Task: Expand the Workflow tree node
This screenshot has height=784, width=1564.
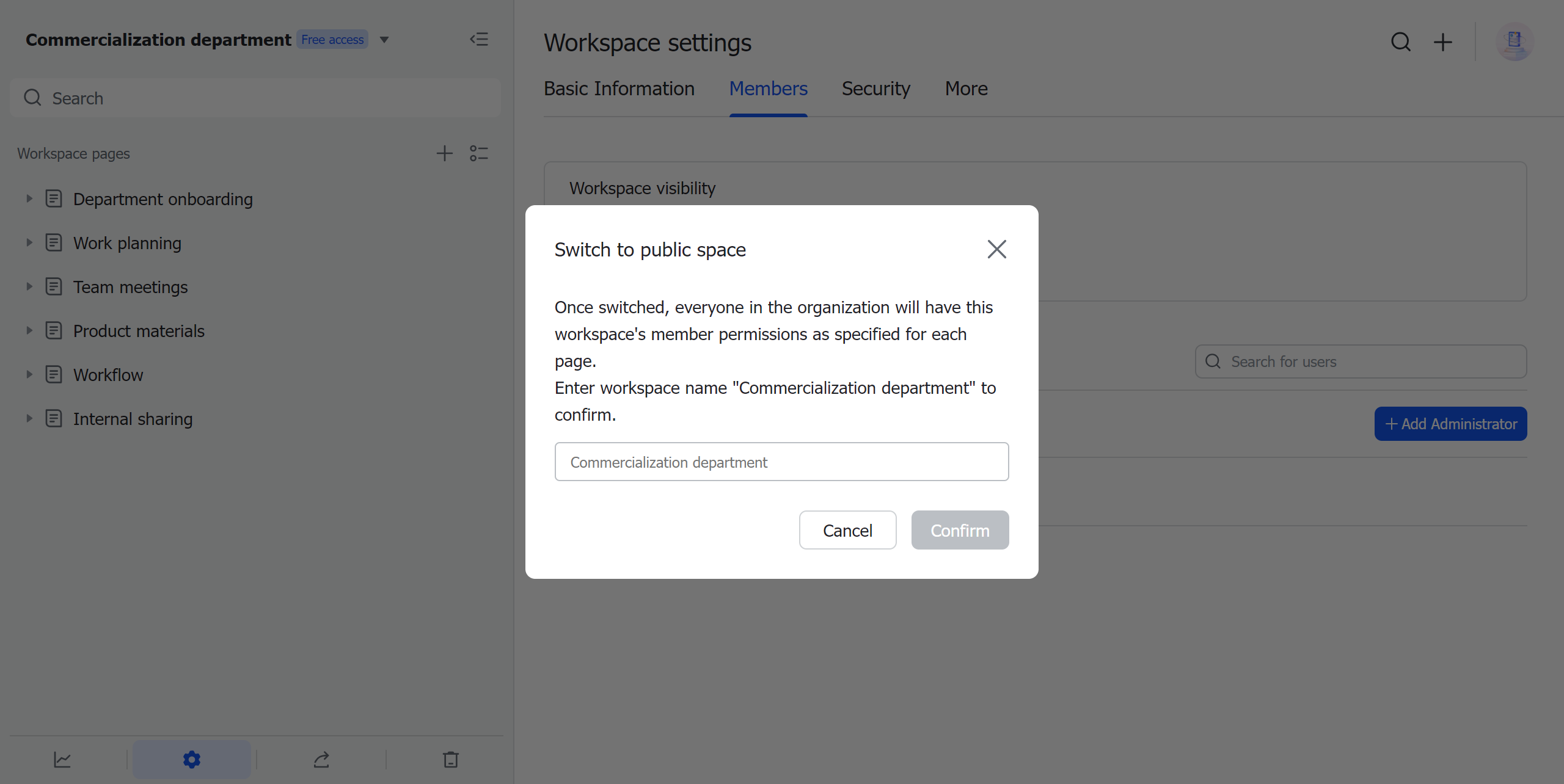Action: coord(29,374)
